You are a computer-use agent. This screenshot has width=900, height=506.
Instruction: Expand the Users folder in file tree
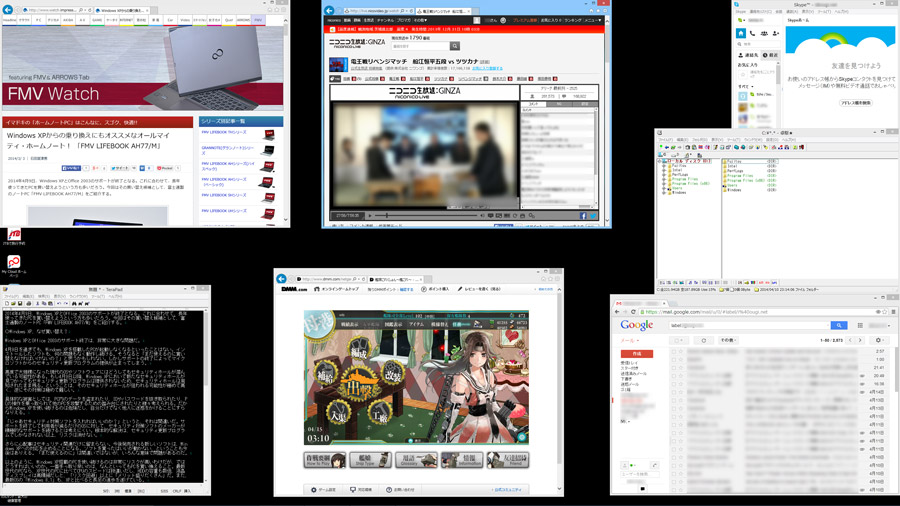[x=664, y=187]
